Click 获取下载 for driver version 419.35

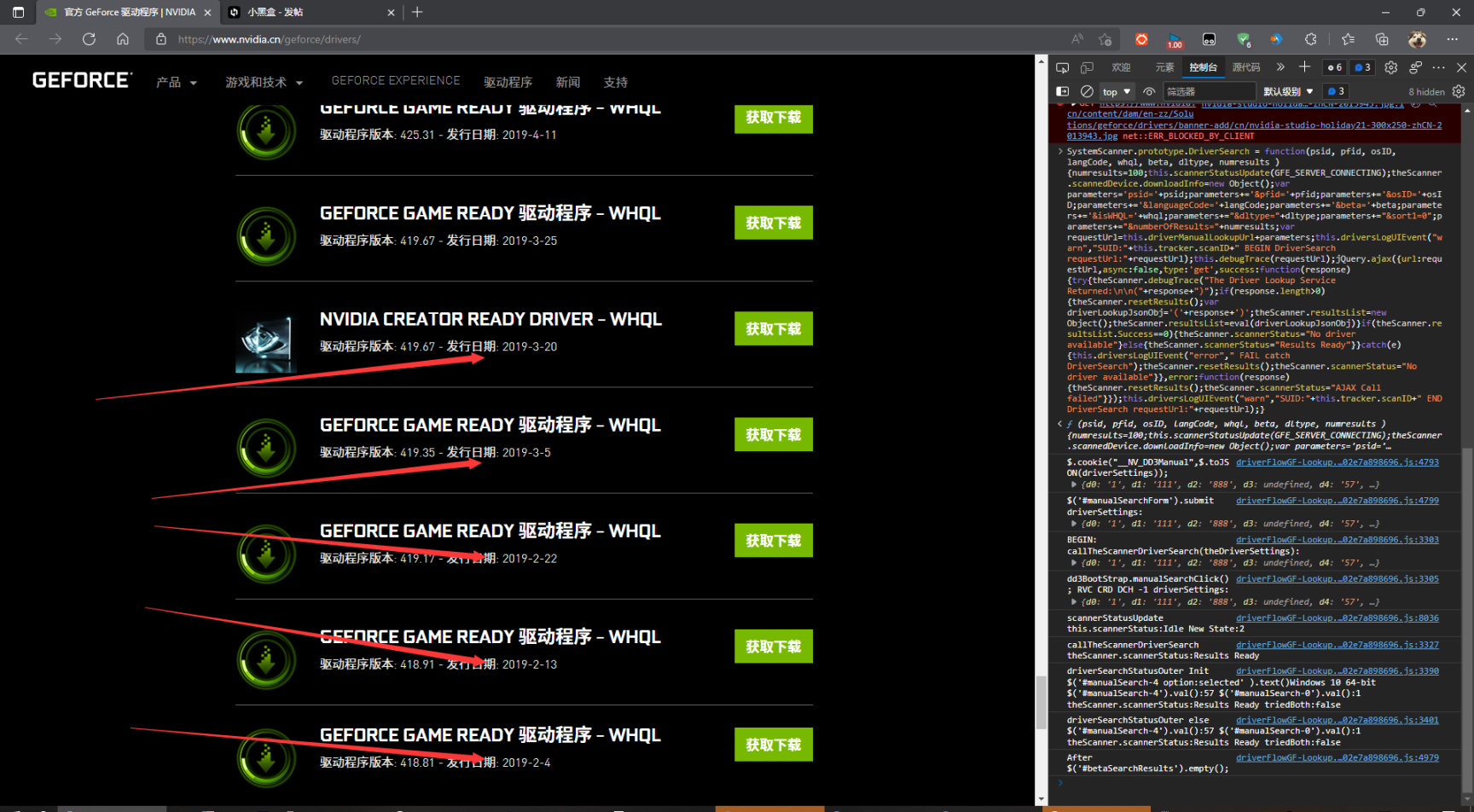coord(774,434)
